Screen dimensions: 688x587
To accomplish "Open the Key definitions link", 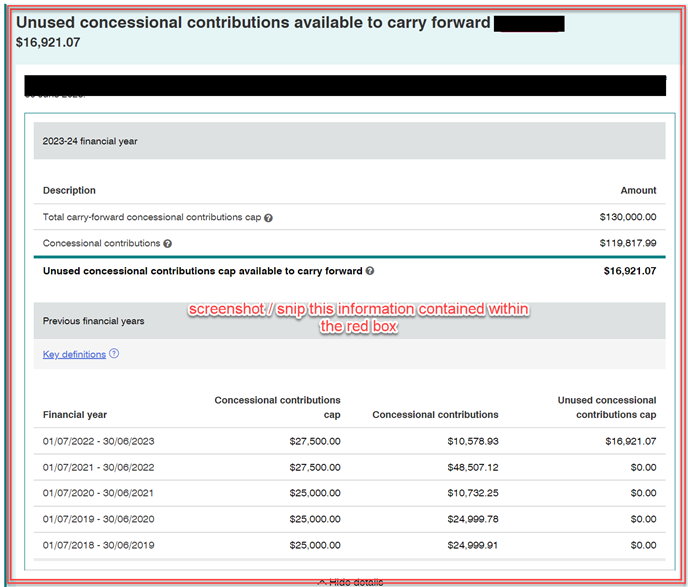I will click(x=74, y=354).
